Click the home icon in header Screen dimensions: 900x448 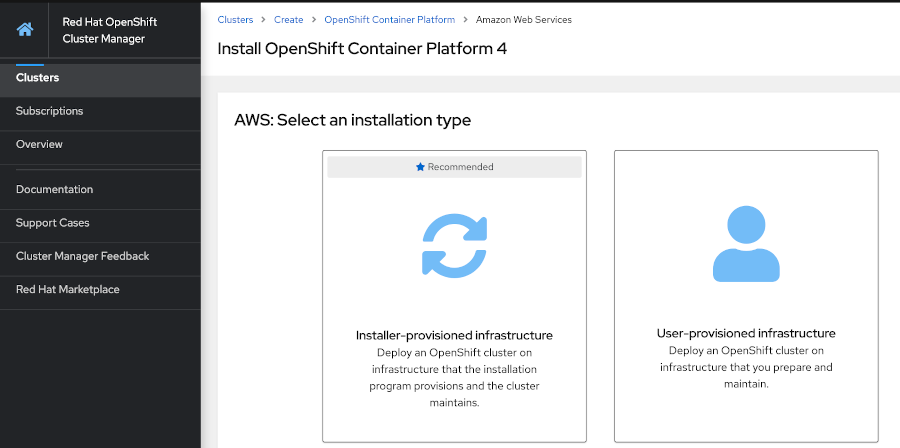(x=25, y=30)
